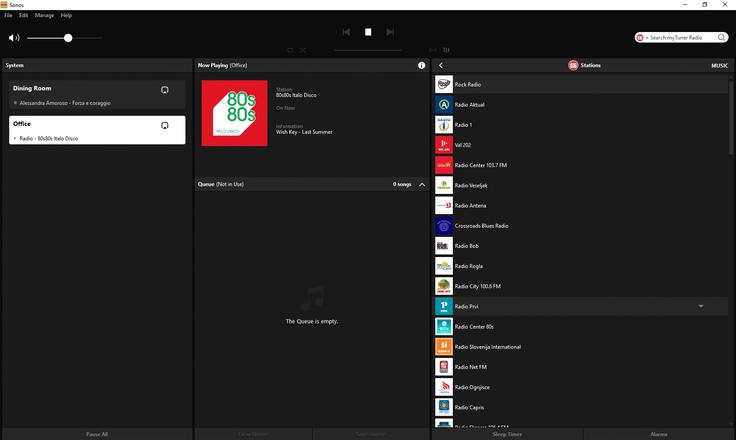This screenshot has width=736, height=440.
Task: Select Rock Radio station icon
Action: pyautogui.click(x=444, y=85)
